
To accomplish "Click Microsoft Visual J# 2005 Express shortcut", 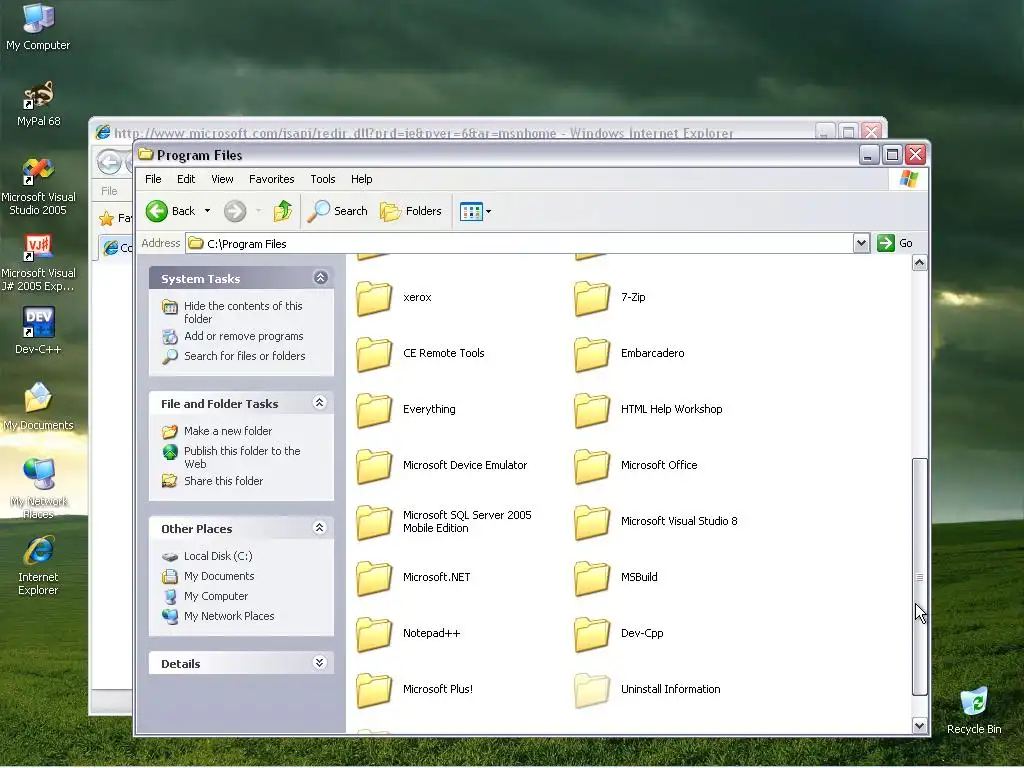I will point(38,263).
